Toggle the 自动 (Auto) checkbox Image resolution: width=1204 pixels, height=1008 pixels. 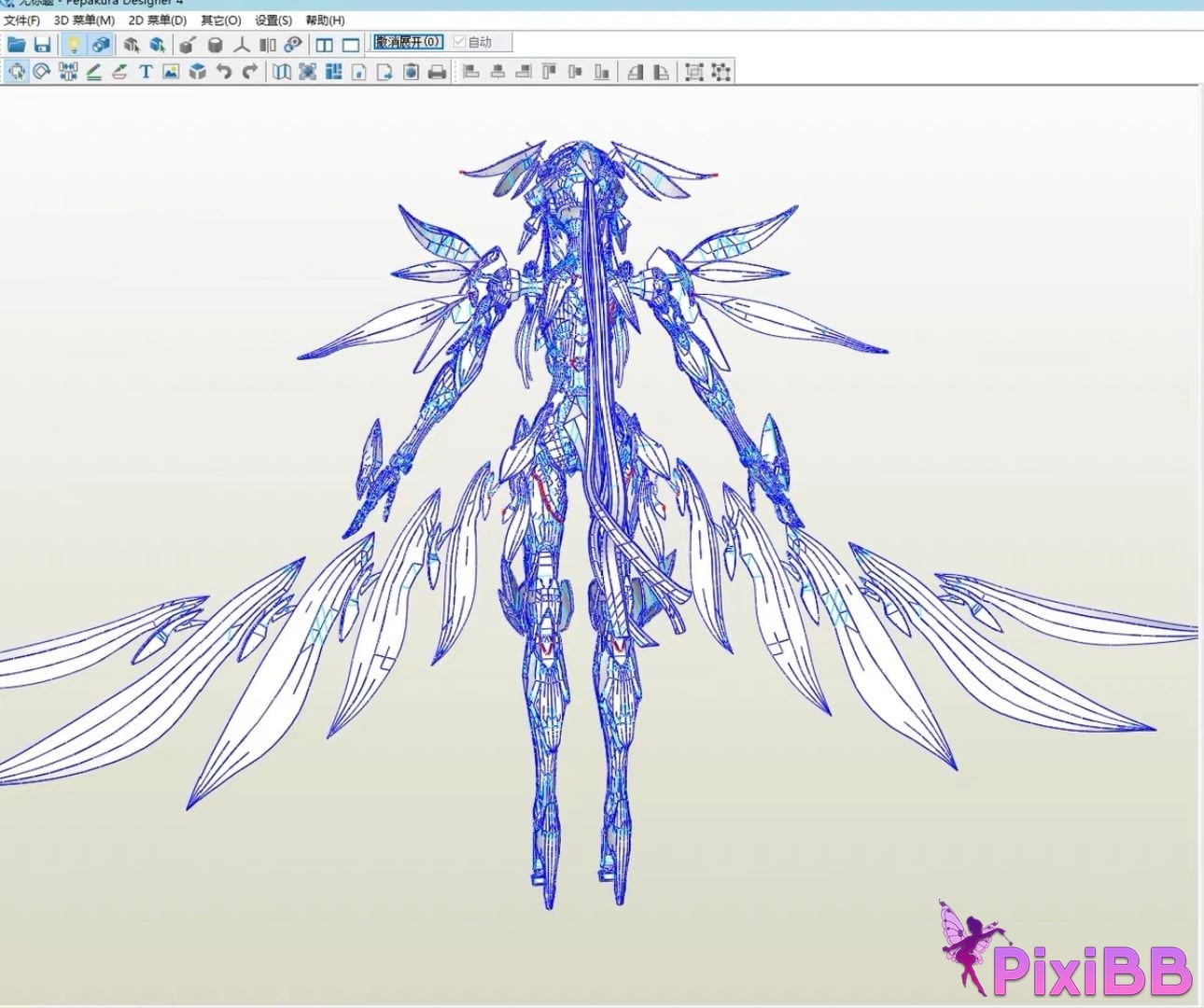point(459,42)
